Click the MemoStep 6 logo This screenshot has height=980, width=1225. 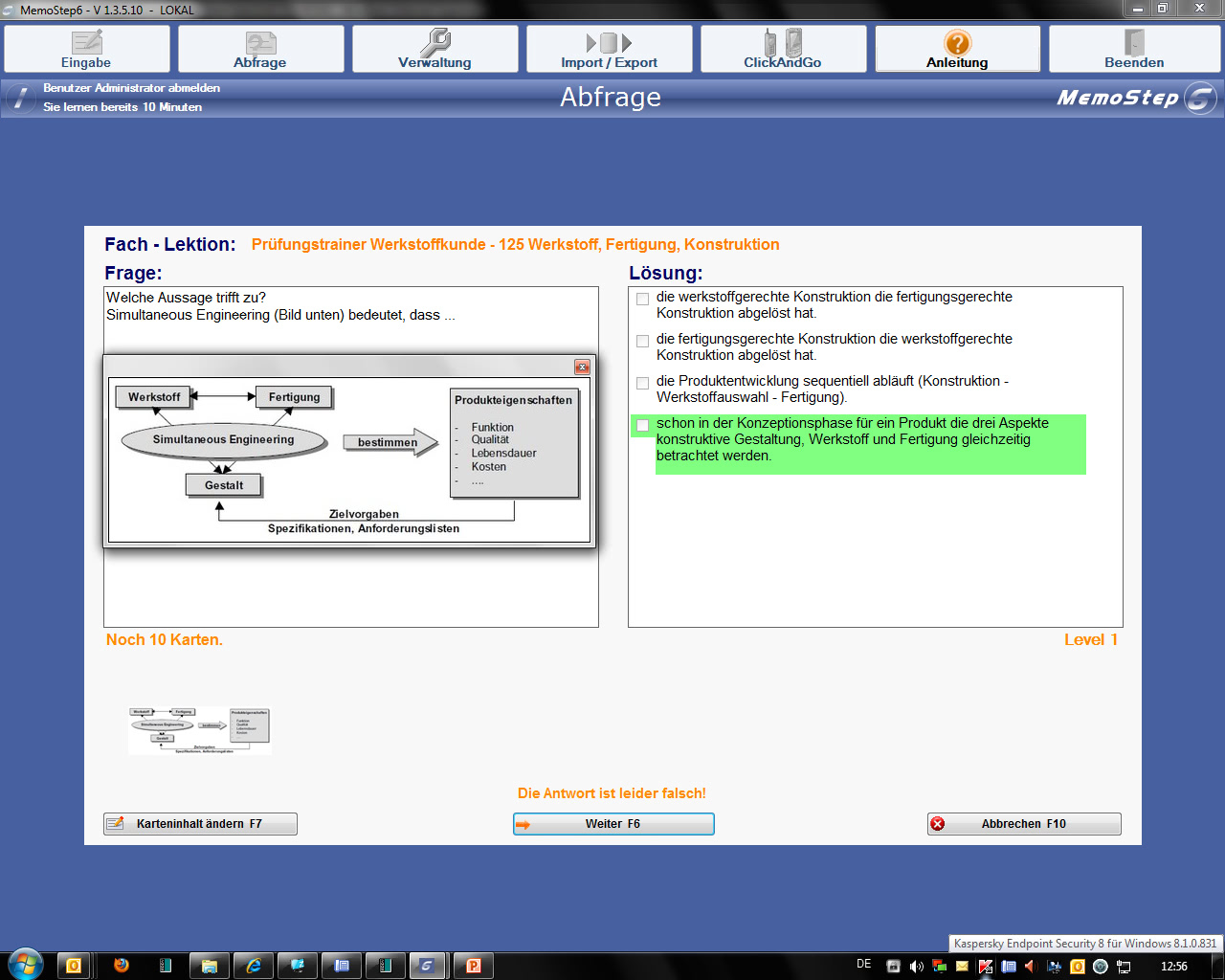[1135, 98]
